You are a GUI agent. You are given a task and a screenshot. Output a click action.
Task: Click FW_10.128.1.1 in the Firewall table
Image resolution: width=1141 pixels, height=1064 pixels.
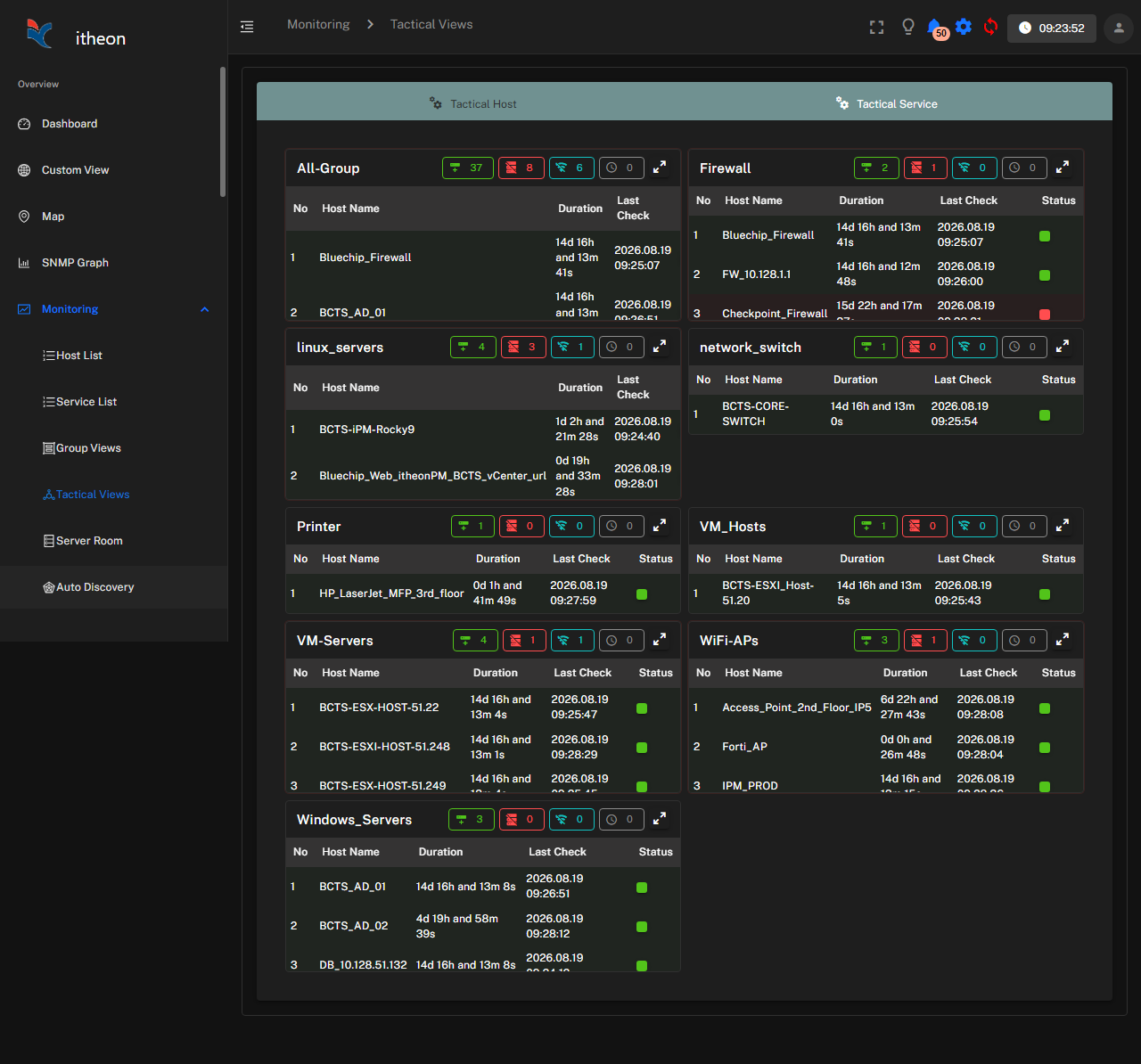click(756, 274)
